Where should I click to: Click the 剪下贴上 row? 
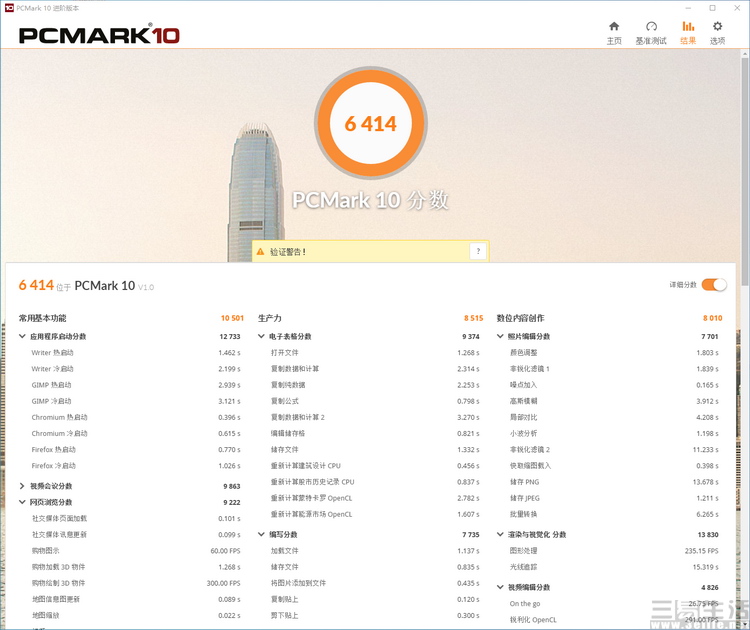(x=375, y=615)
